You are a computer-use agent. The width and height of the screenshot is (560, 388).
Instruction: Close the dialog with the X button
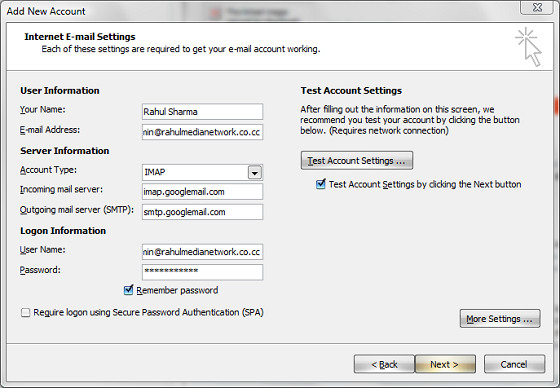pos(538,7)
